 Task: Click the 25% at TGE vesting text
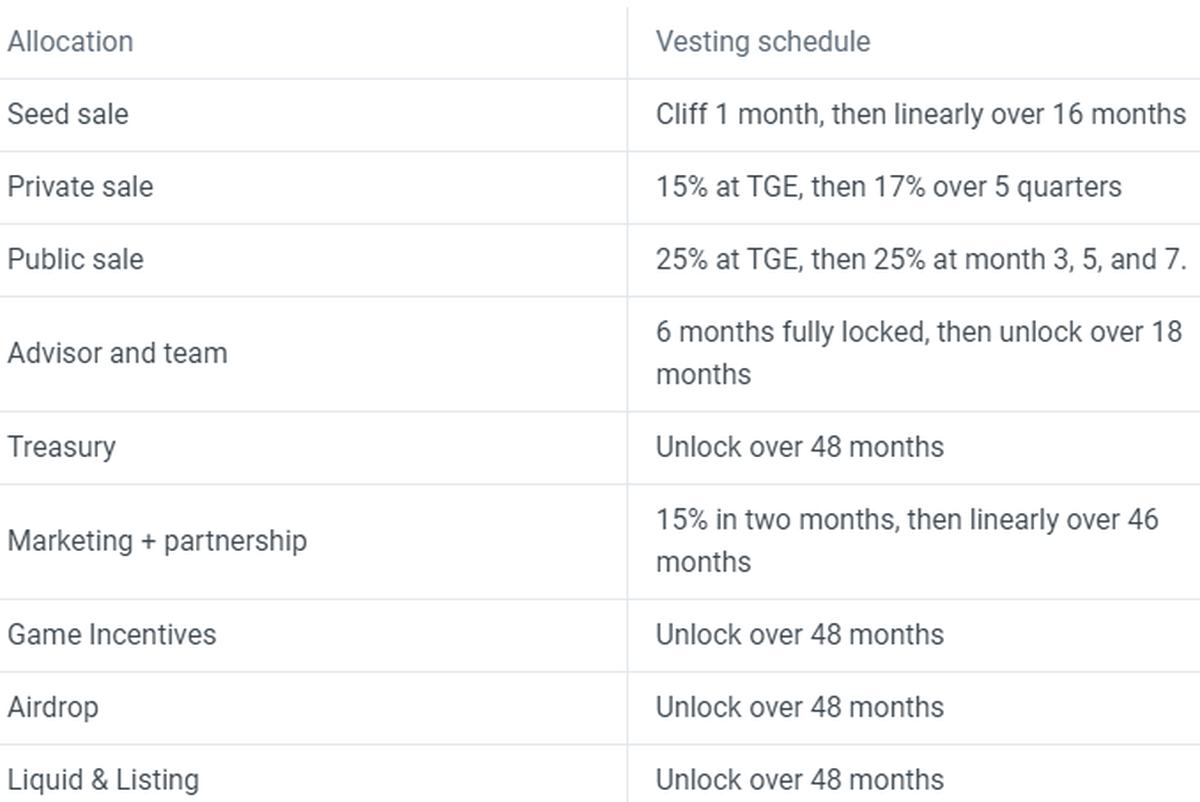(728, 259)
